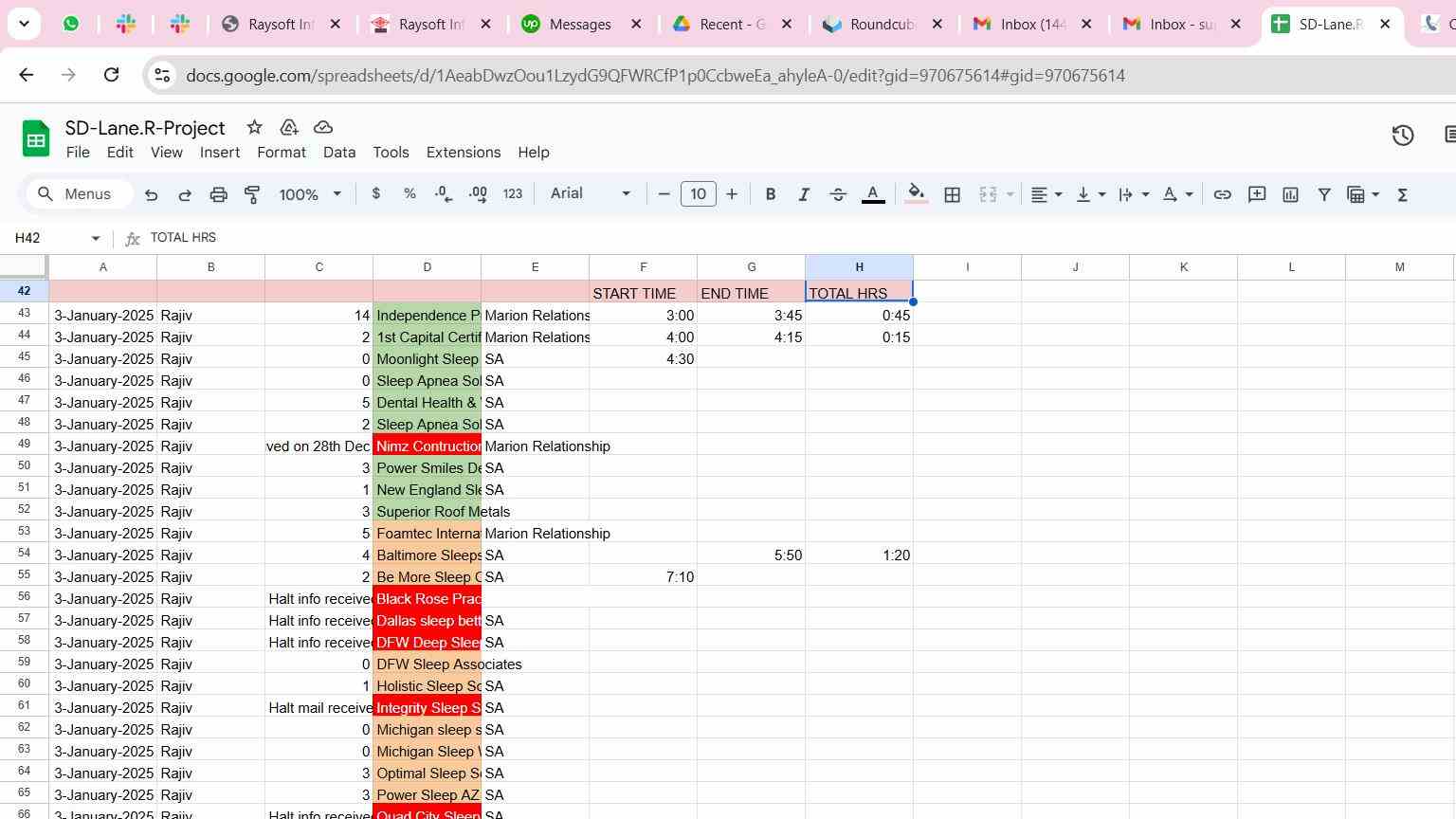
Task: Open the File menu
Action: pyautogui.click(x=78, y=153)
